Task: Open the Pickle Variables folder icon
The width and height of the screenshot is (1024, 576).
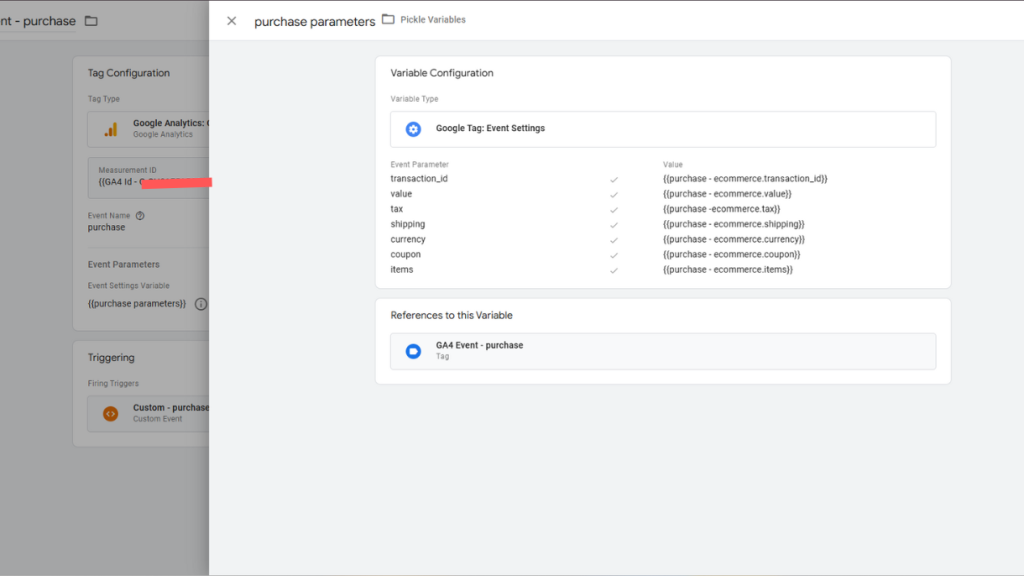Action: coord(388,20)
